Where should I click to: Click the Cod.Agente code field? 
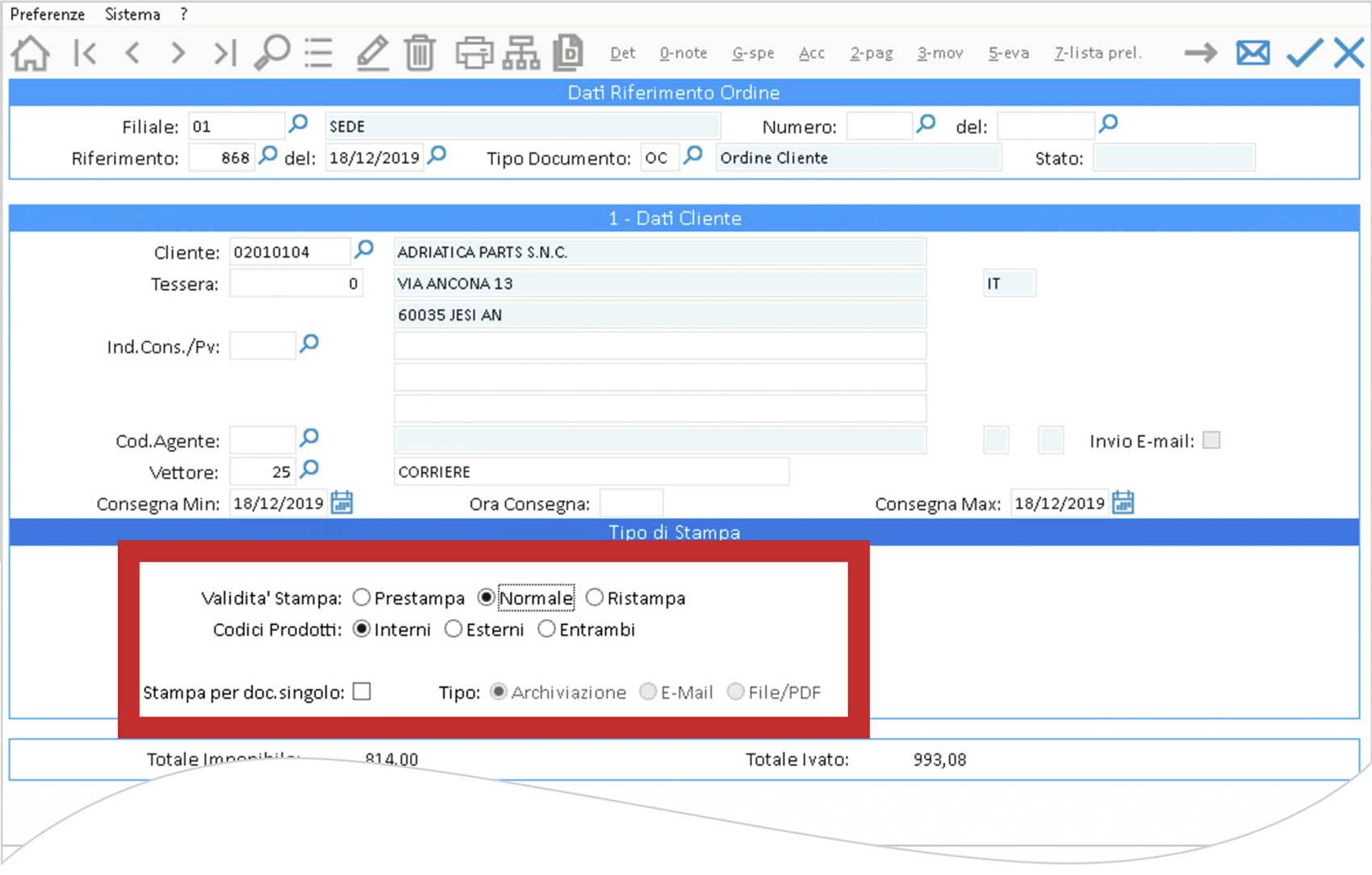click(x=262, y=440)
